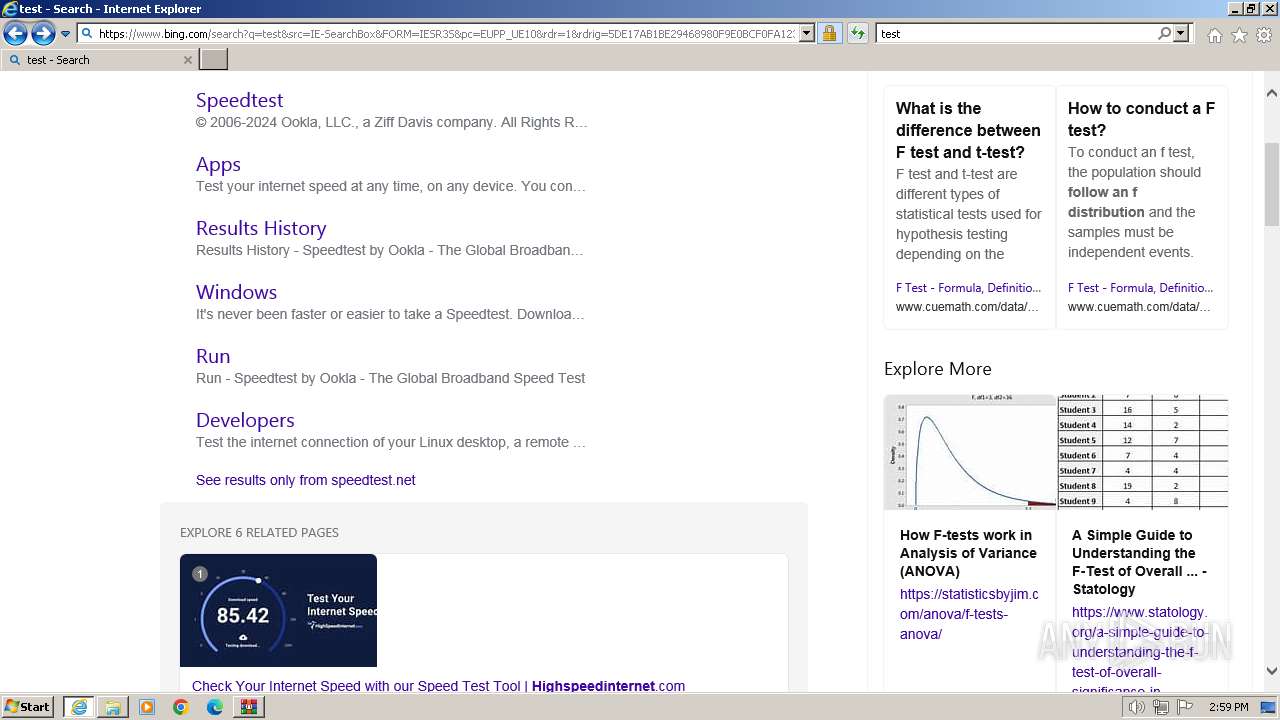Open the search provider dropdown arrow
1280x720 pixels.
click(x=1181, y=34)
